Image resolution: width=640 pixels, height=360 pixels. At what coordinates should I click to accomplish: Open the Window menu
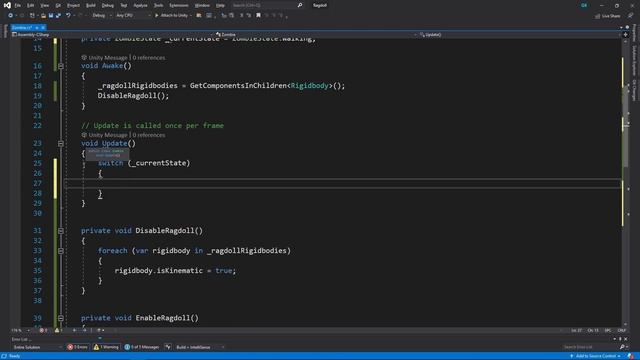coord(202,5)
